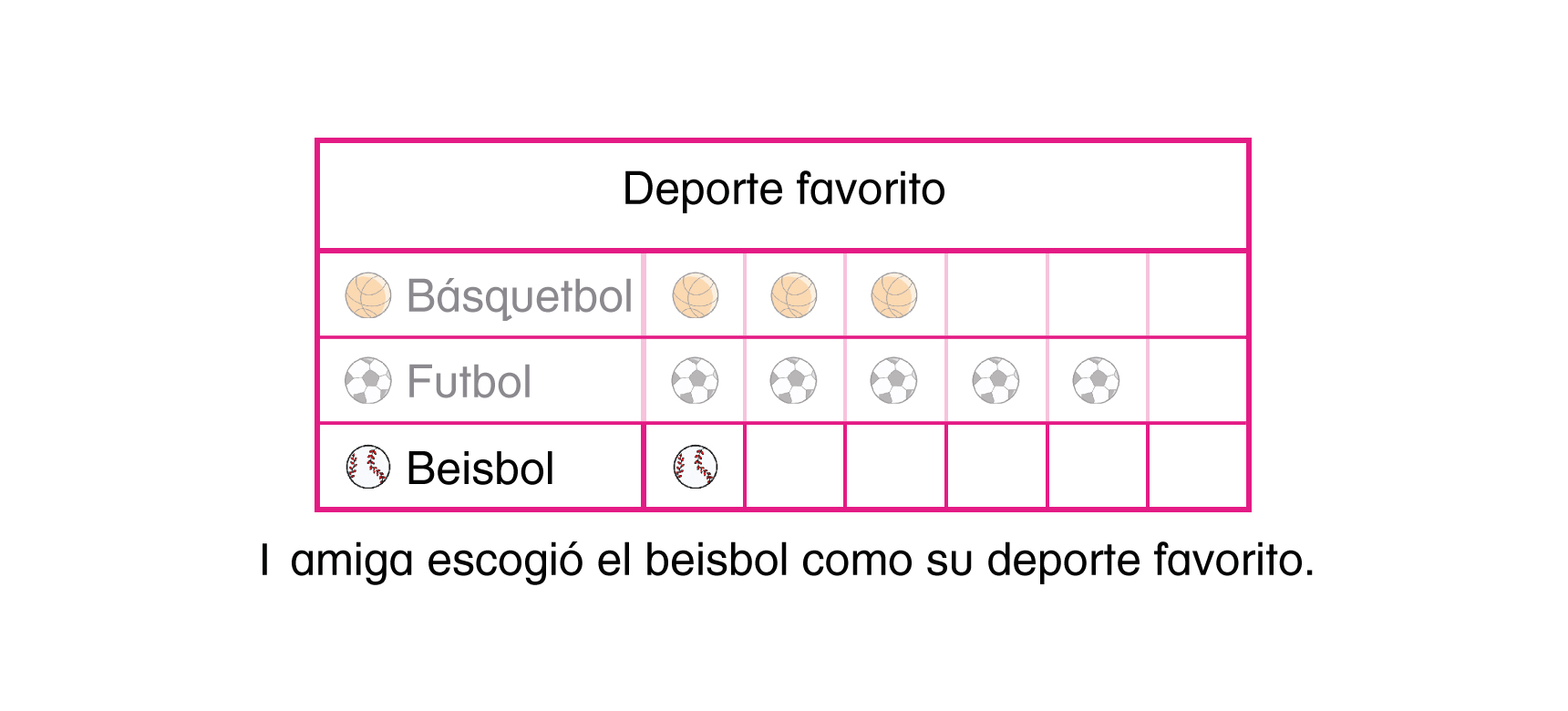The width and height of the screenshot is (1568, 711).
Task: Click the third soccer ball in the Futbol tally
Action: click(894, 380)
